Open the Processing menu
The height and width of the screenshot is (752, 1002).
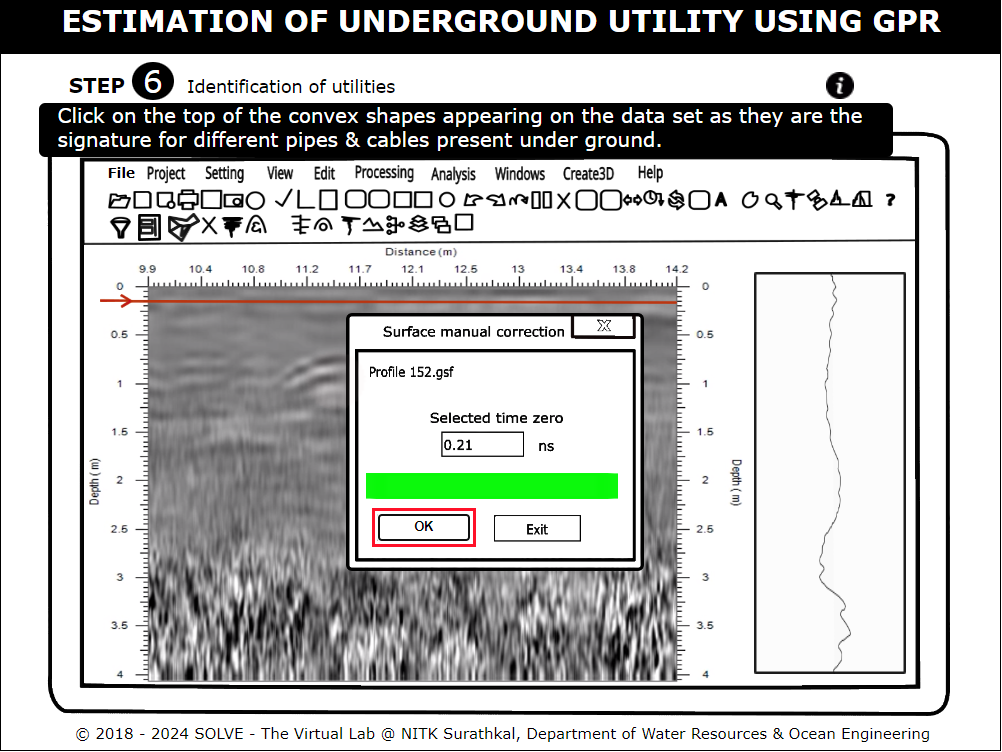pyautogui.click(x=384, y=173)
